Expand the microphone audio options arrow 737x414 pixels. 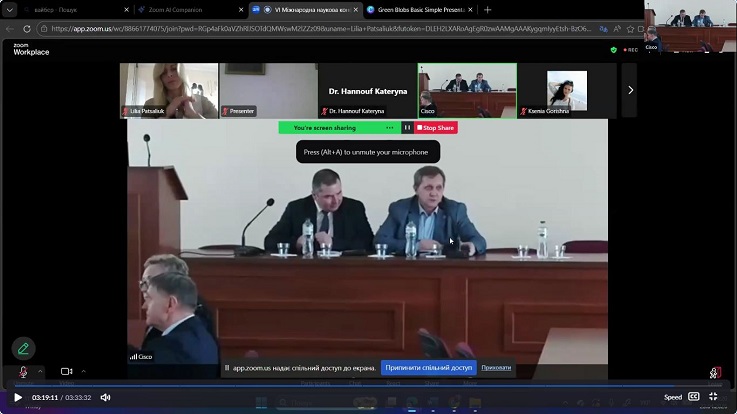[40, 371]
